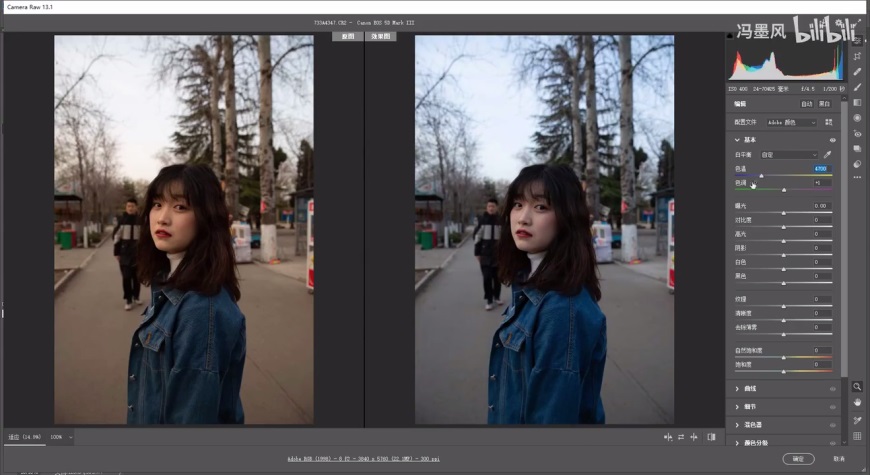Browse profiles with the grid icon

[828, 122]
